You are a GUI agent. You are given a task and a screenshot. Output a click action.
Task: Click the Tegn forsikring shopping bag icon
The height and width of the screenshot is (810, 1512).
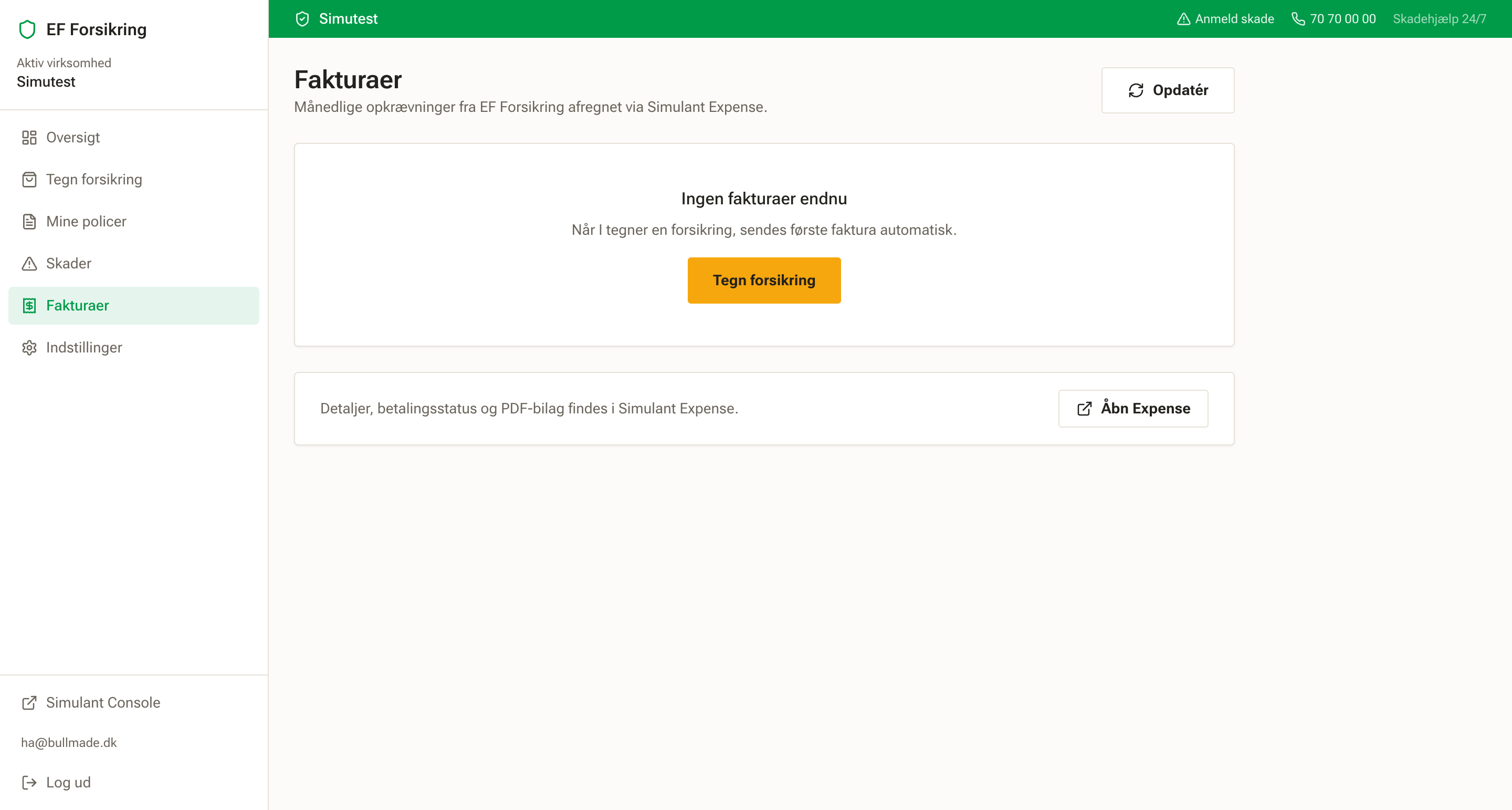click(29, 179)
